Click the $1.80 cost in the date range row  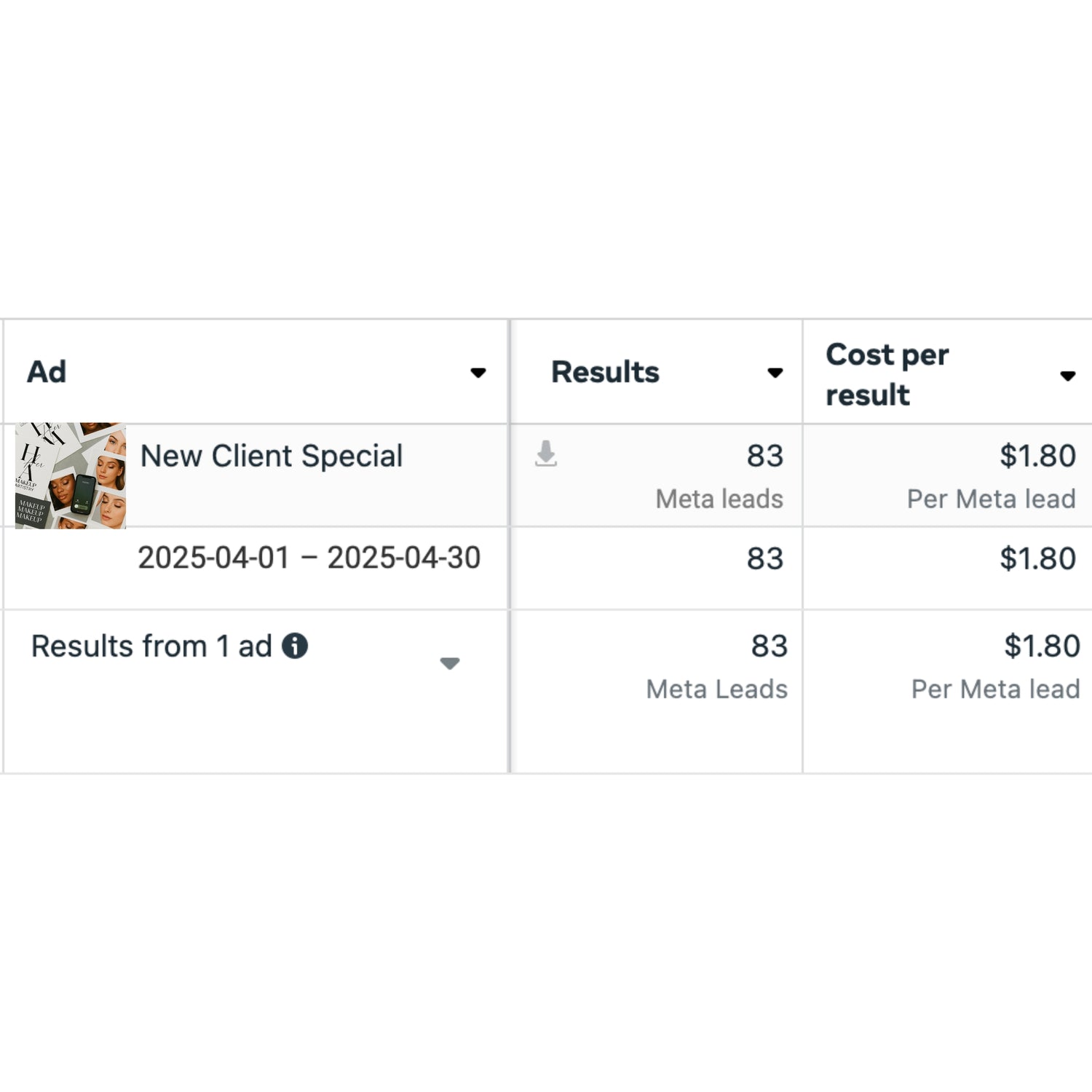pos(1037,559)
